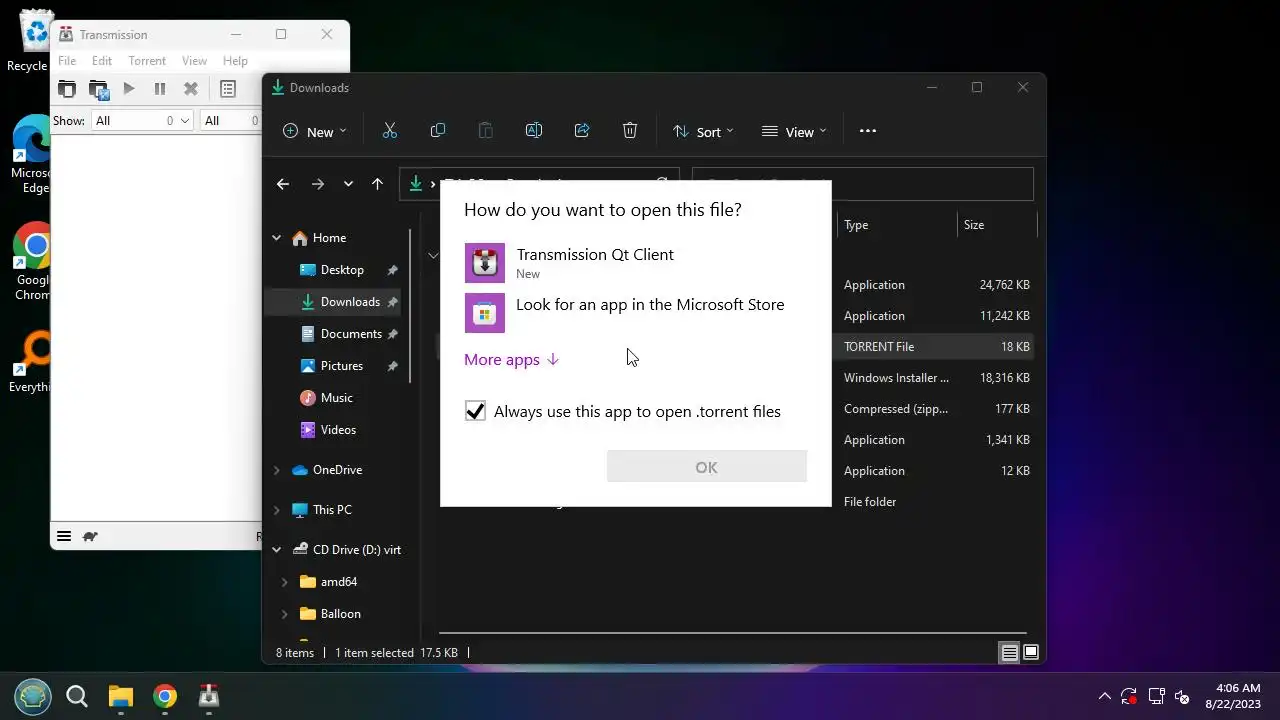Switch Explorer to details view icon
The height and width of the screenshot is (720, 1280).
(1010, 653)
